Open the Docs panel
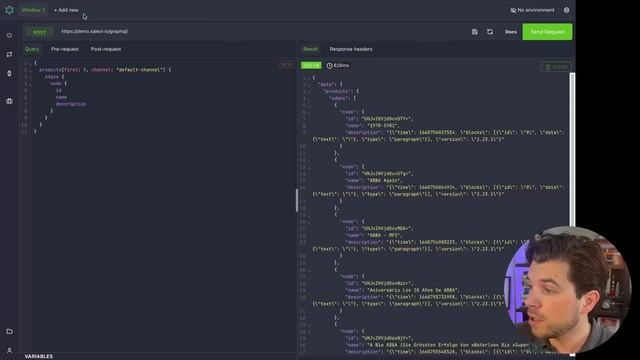Image resolution: width=640 pixels, height=360 pixels. [511, 32]
